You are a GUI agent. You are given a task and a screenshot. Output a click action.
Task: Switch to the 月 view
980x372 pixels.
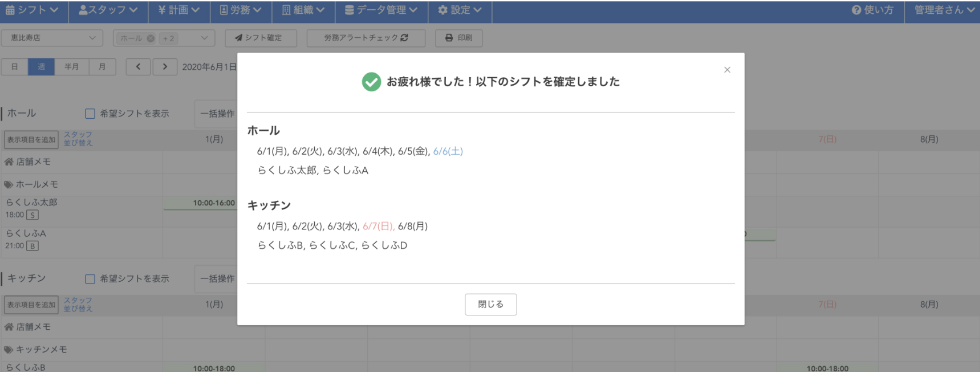(102, 67)
